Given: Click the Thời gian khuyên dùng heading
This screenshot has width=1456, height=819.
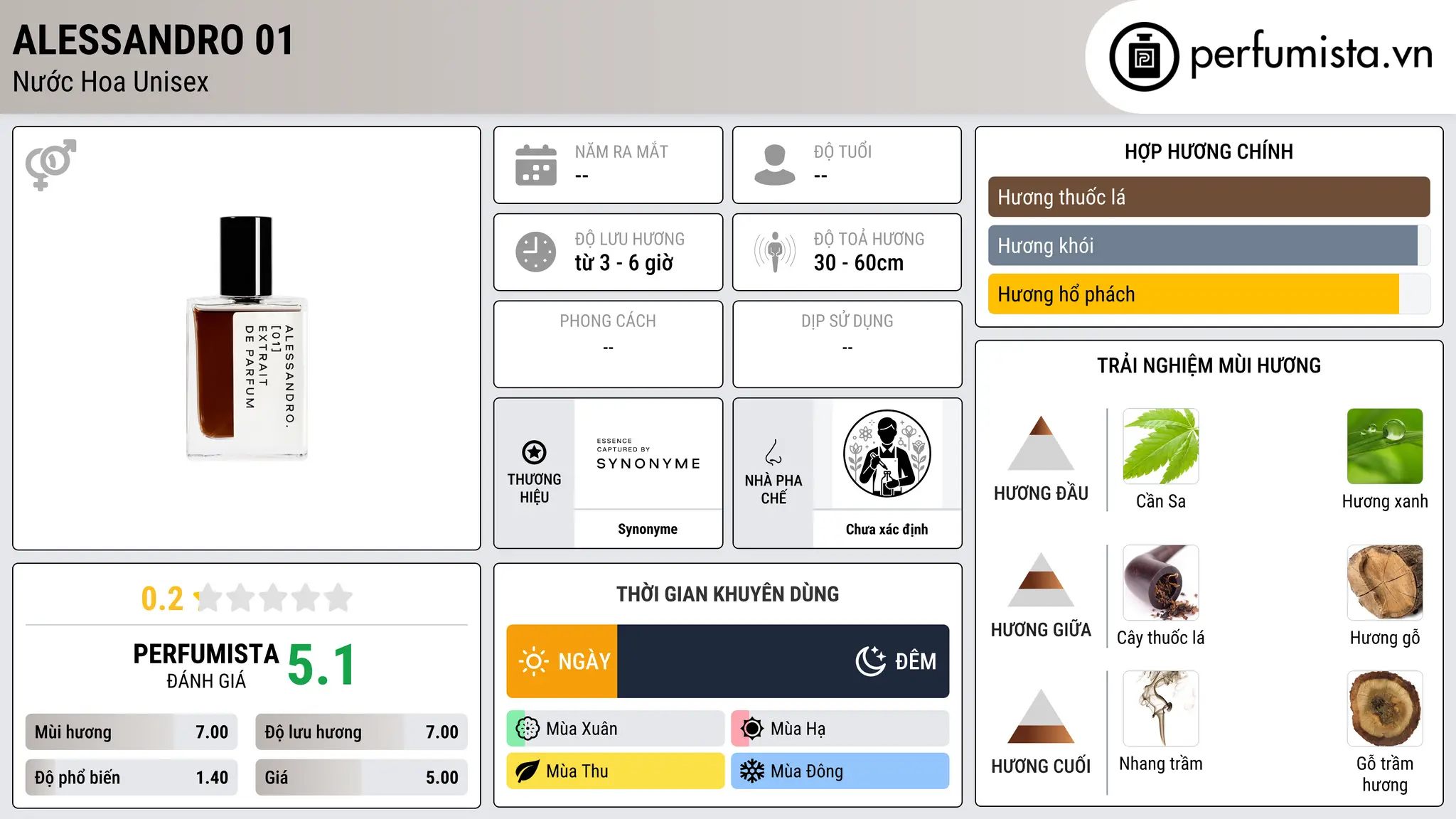Looking at the screenshot, I should pyautogui.click(x=728, y=594).
